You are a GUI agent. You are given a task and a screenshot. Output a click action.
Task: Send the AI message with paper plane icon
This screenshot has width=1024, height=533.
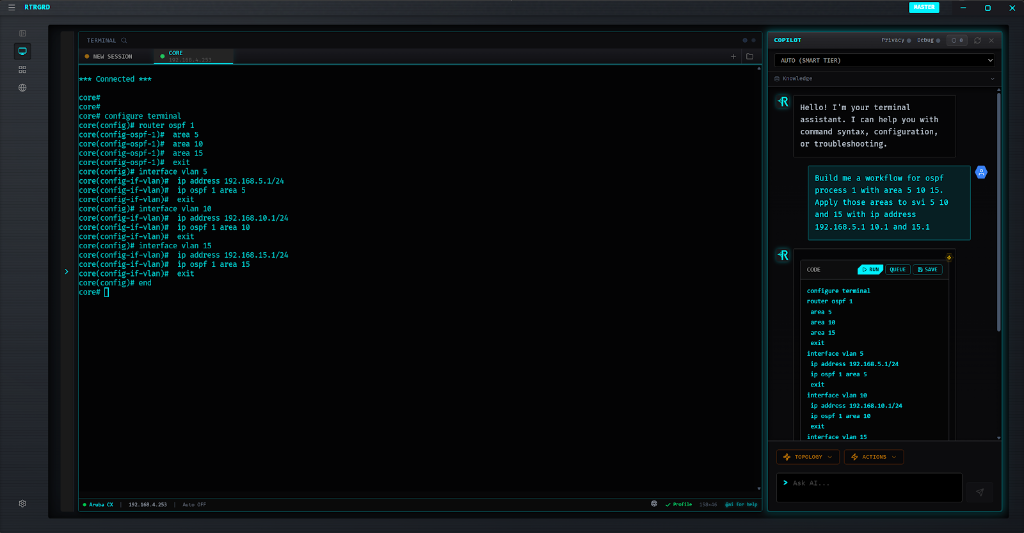(x=980, y=492)
